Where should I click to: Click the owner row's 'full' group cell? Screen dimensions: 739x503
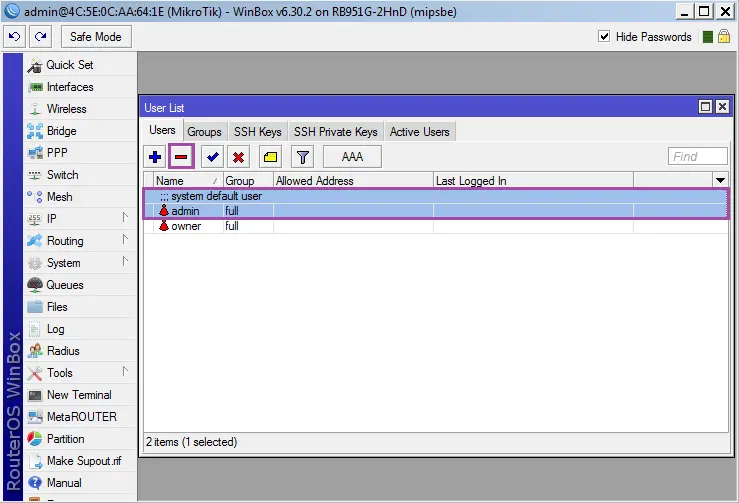point(248,226)
